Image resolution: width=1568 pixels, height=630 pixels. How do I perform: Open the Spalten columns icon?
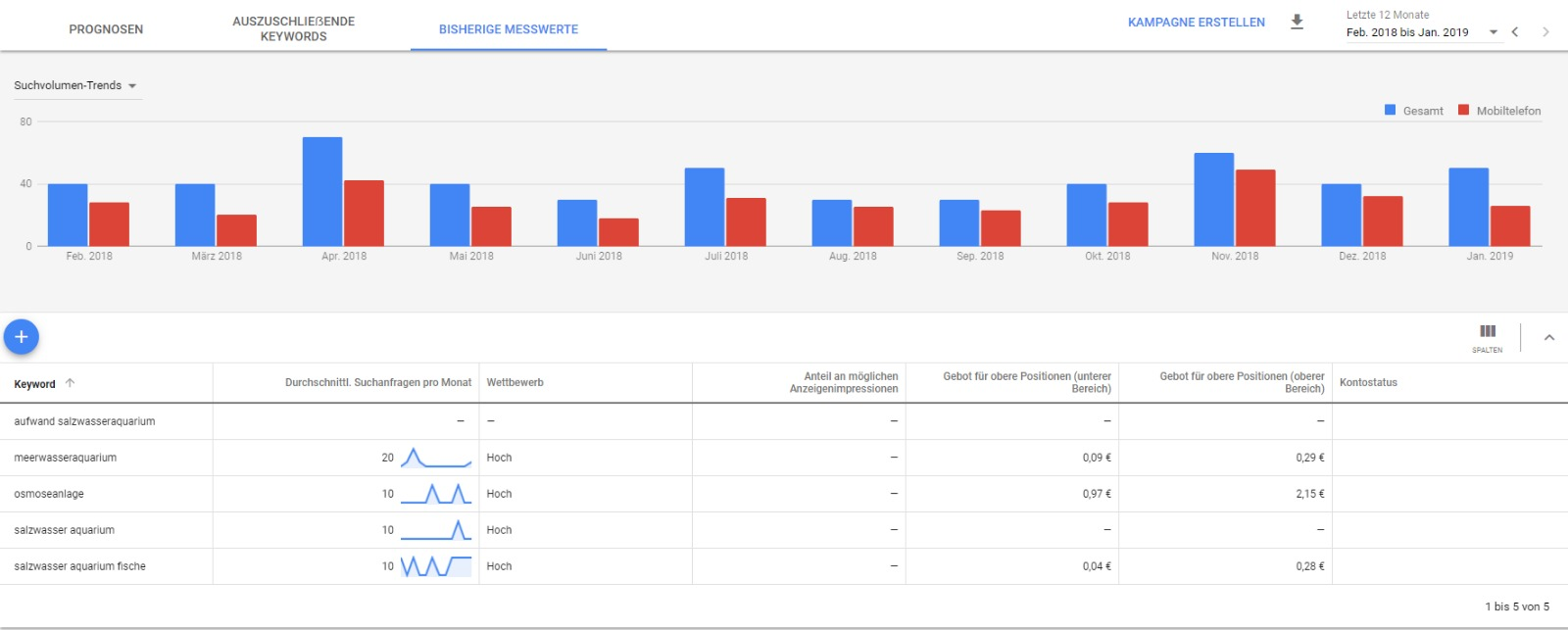(x=1488, y=337)
